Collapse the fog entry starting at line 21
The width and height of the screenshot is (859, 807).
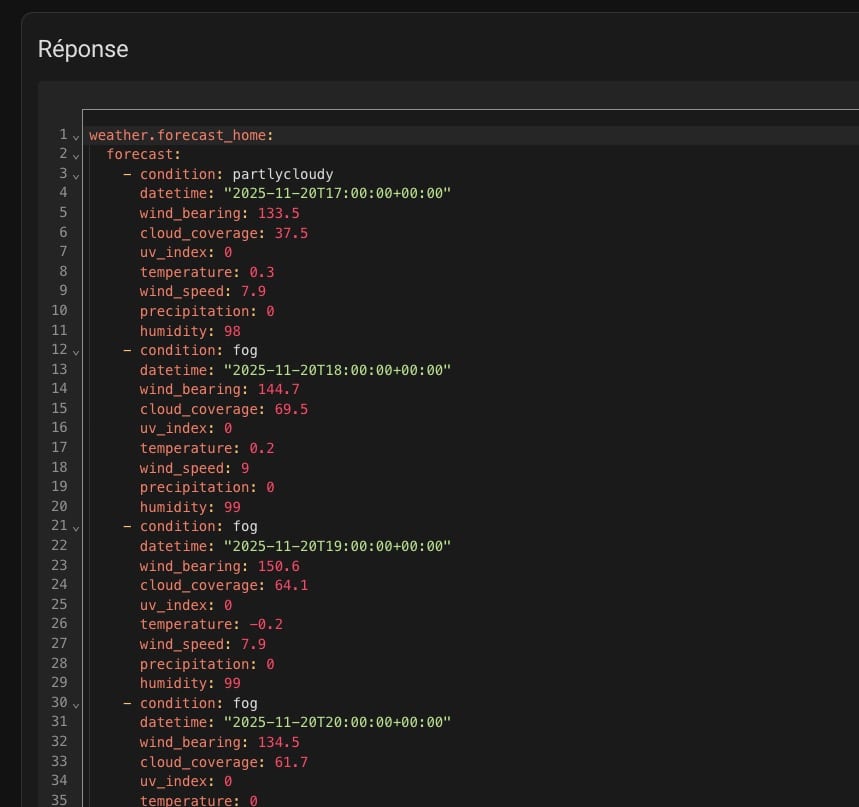(x=76, y=527)
